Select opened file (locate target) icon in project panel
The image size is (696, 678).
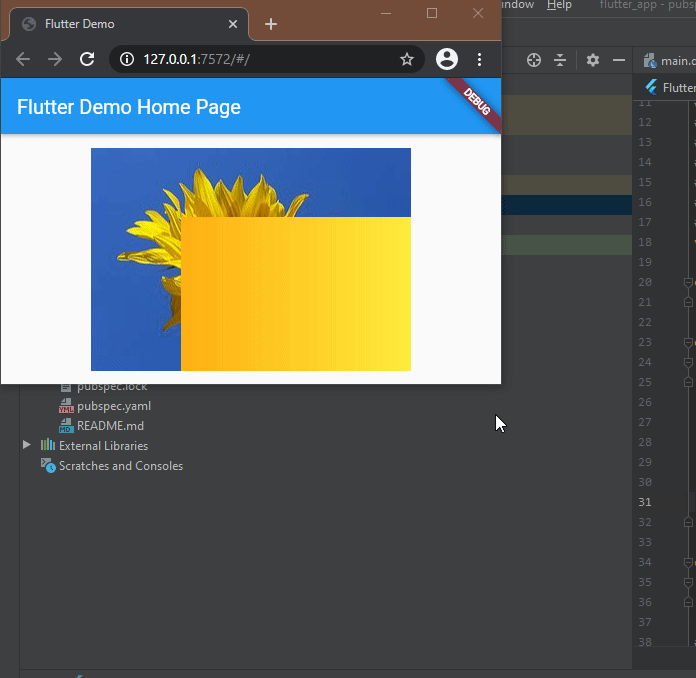[534, 60]
